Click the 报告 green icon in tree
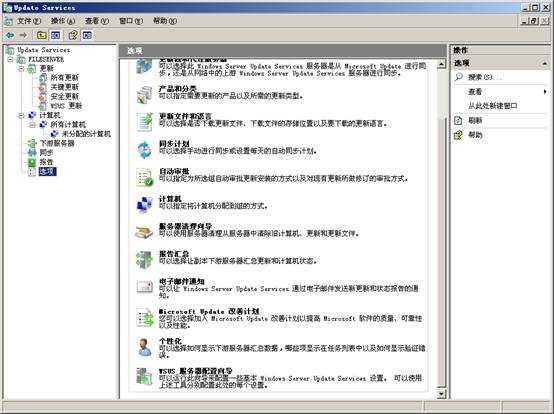The height and width of the screenshot is (414, 554). pos(32,162)
